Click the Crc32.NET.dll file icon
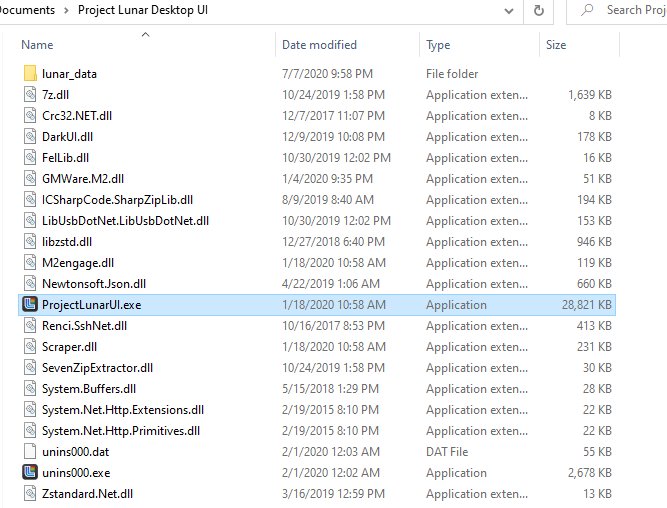667x508 pixels. coord(30,115)
